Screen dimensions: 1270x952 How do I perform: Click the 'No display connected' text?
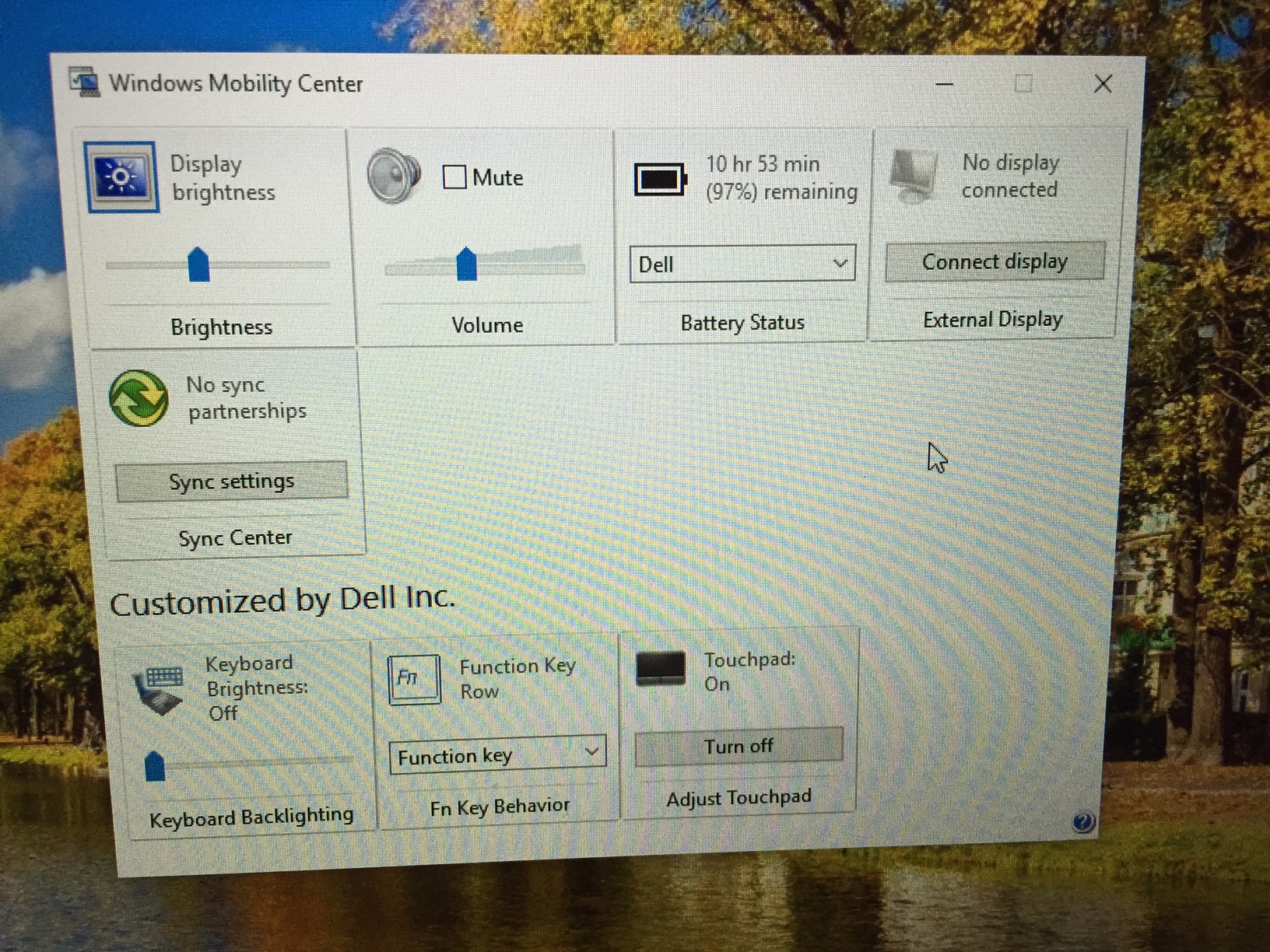coord(1010,176)
